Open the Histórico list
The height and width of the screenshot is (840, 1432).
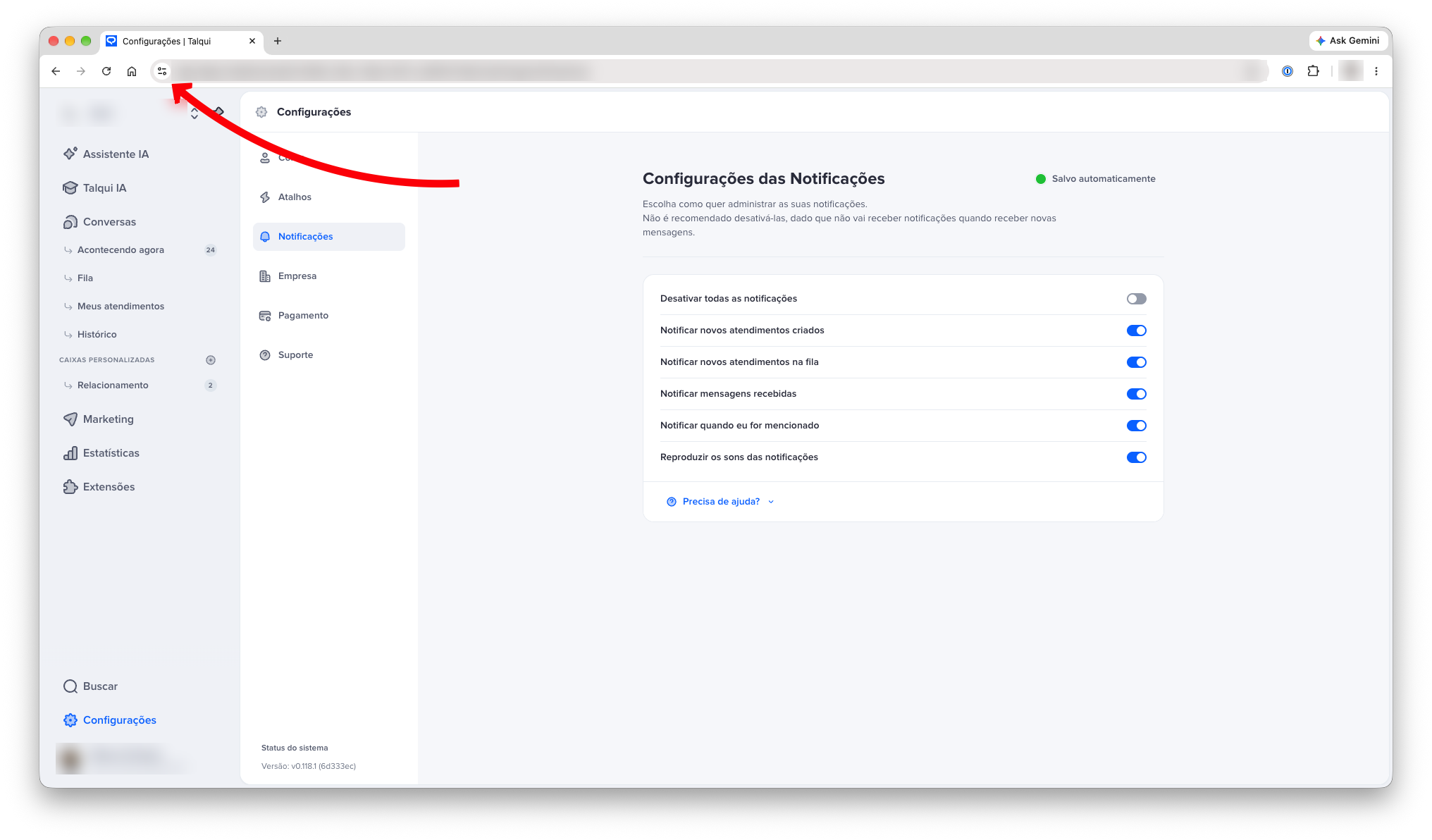(140, 334)
